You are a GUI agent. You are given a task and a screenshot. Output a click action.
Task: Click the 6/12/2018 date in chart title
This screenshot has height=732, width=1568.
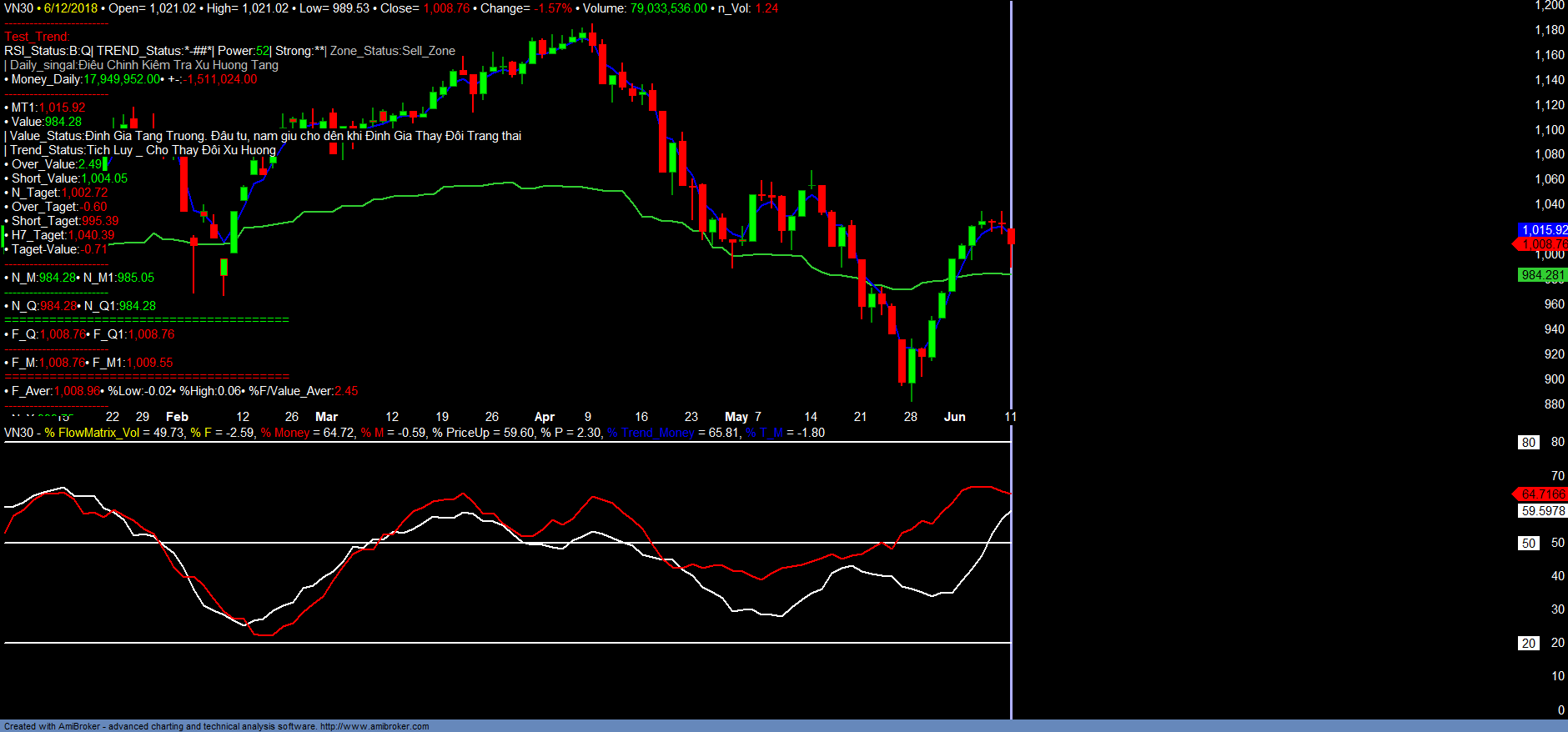click(70, 8)
